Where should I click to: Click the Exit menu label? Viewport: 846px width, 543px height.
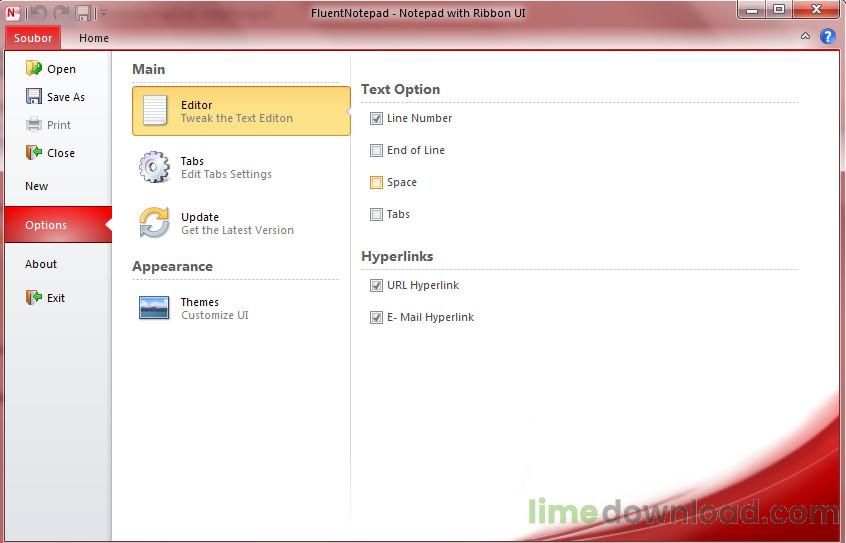point(56,298)
